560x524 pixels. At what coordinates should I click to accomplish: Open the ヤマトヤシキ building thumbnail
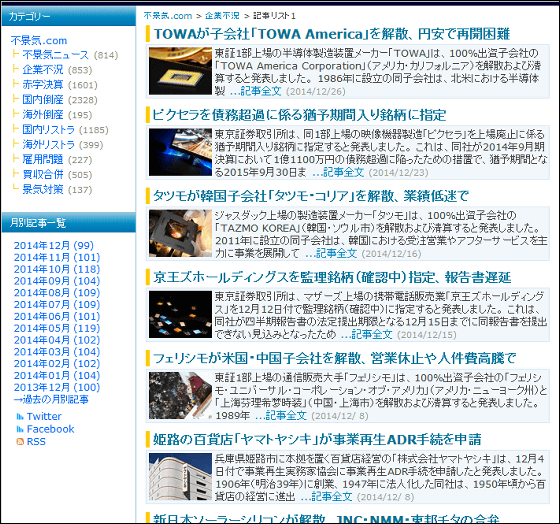(180, 476)
